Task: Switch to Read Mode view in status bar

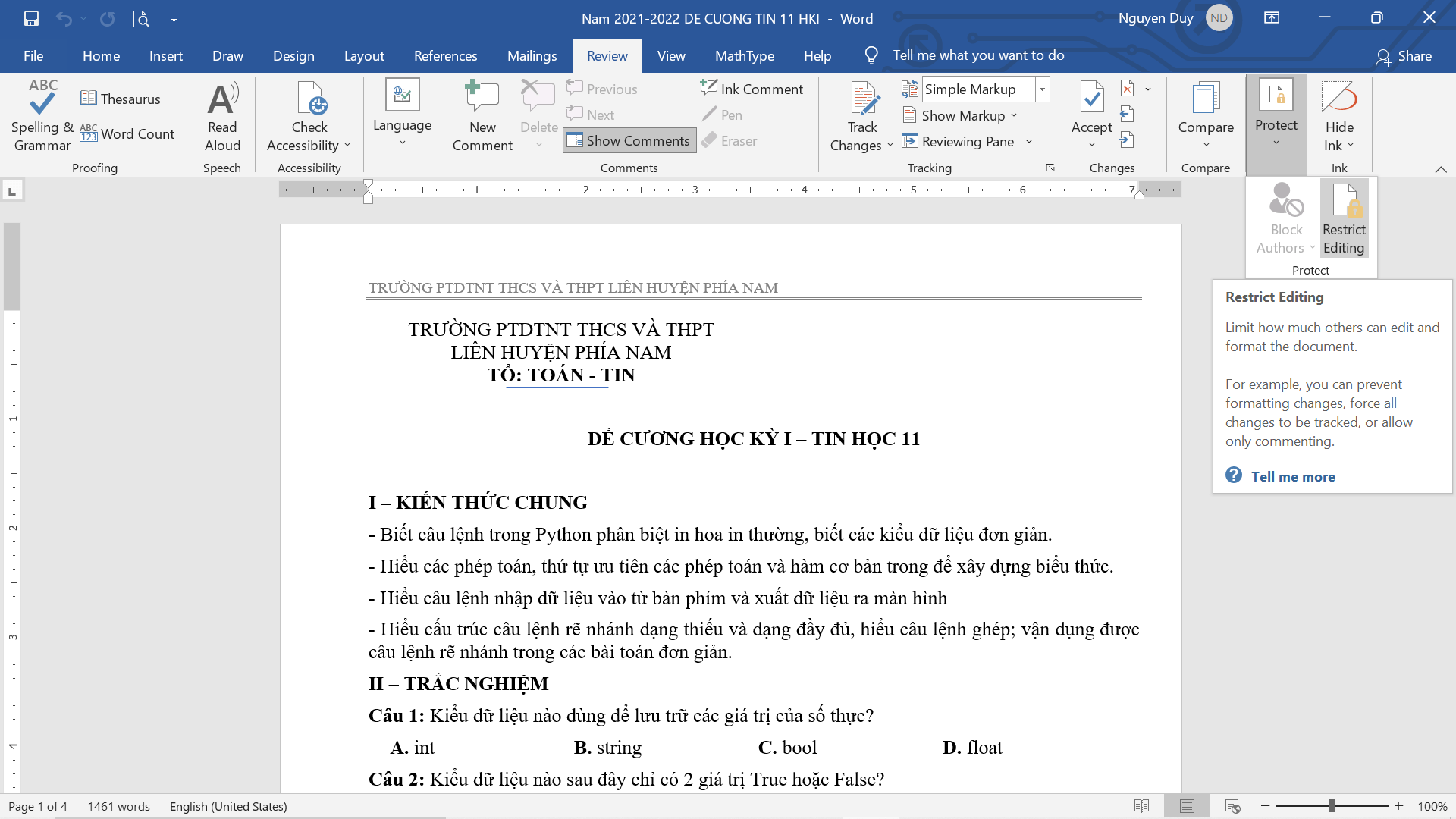Action: pos(1141,806)
